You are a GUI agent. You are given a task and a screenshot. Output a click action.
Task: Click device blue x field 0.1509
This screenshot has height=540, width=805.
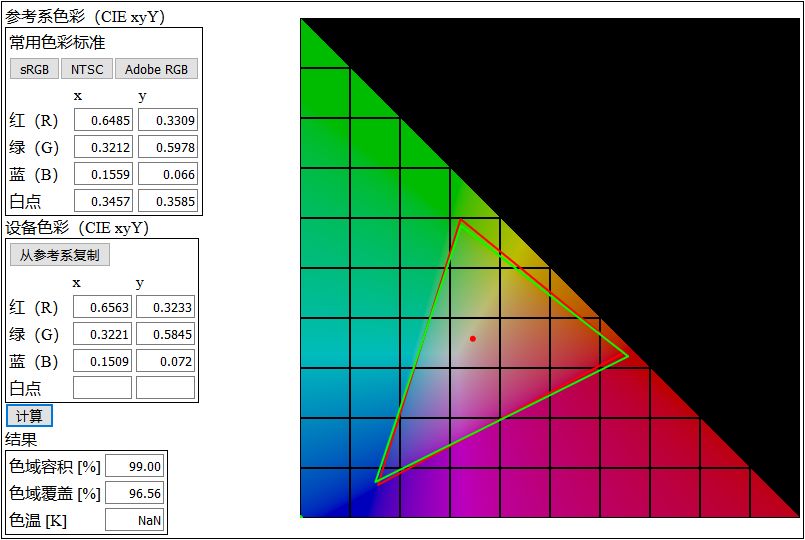pyautogui.click(x=102, y=361)
